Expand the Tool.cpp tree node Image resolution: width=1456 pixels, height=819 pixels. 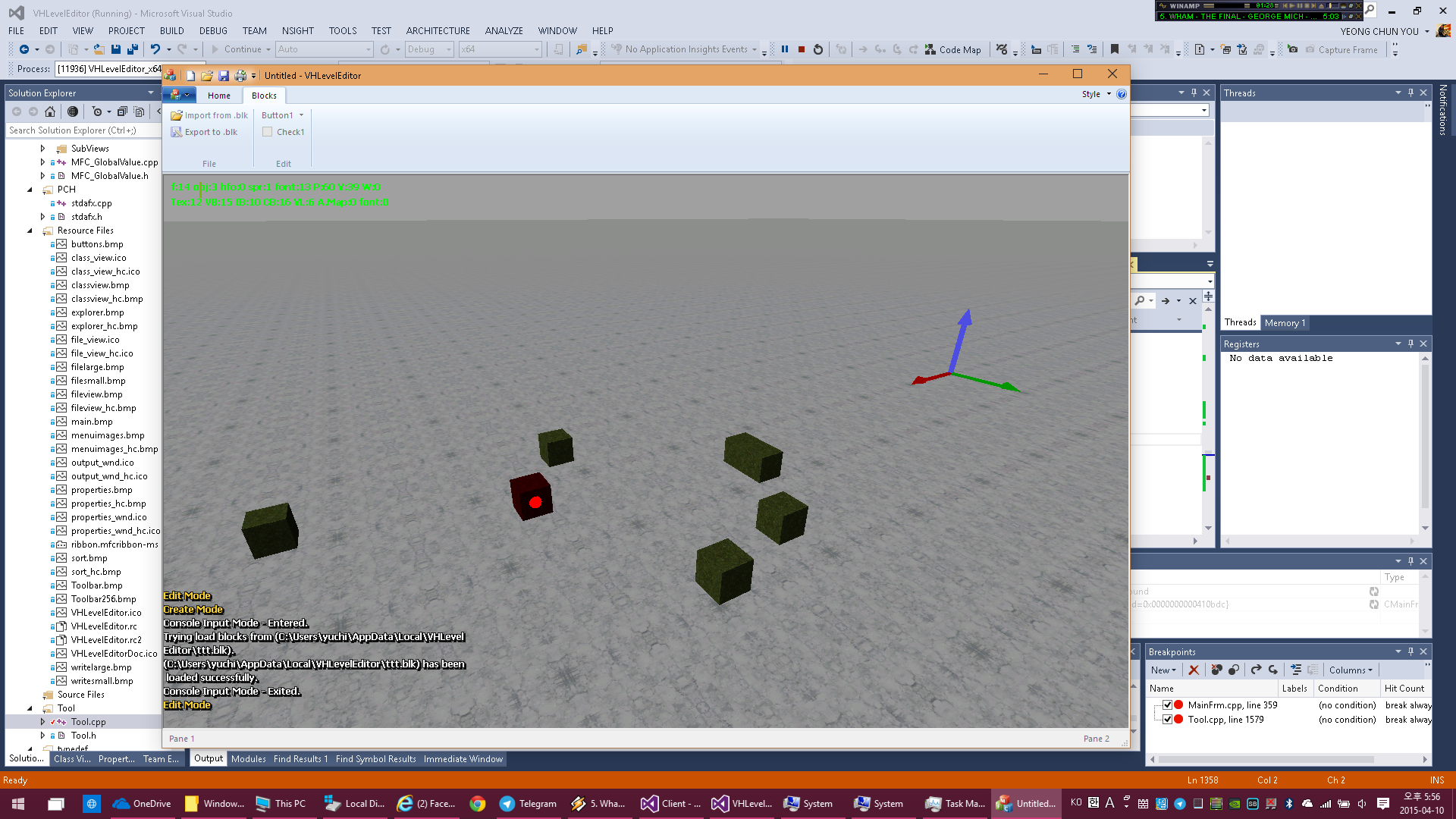click(x=42, y=722)
